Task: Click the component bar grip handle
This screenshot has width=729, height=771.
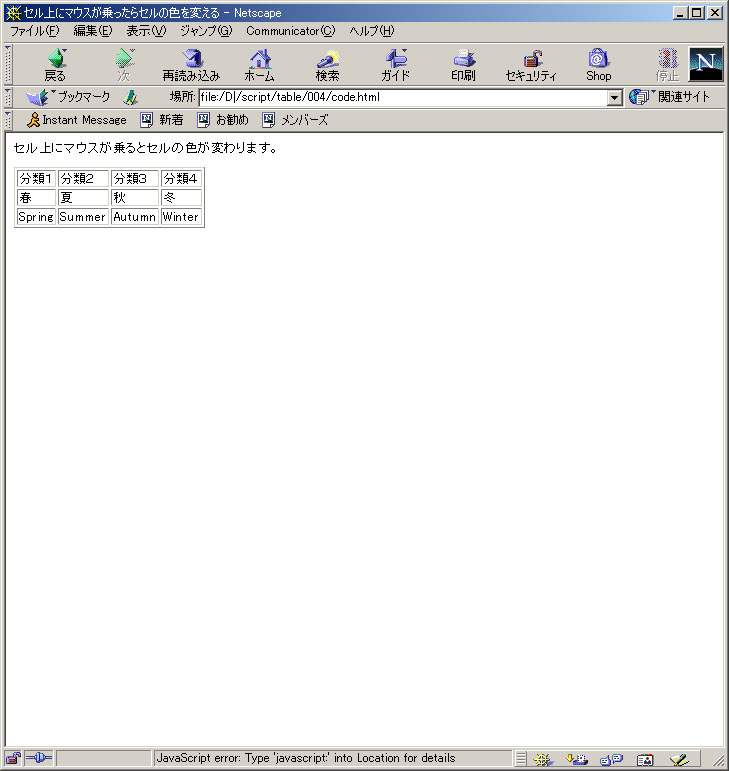Action: (x=521, y=759)
